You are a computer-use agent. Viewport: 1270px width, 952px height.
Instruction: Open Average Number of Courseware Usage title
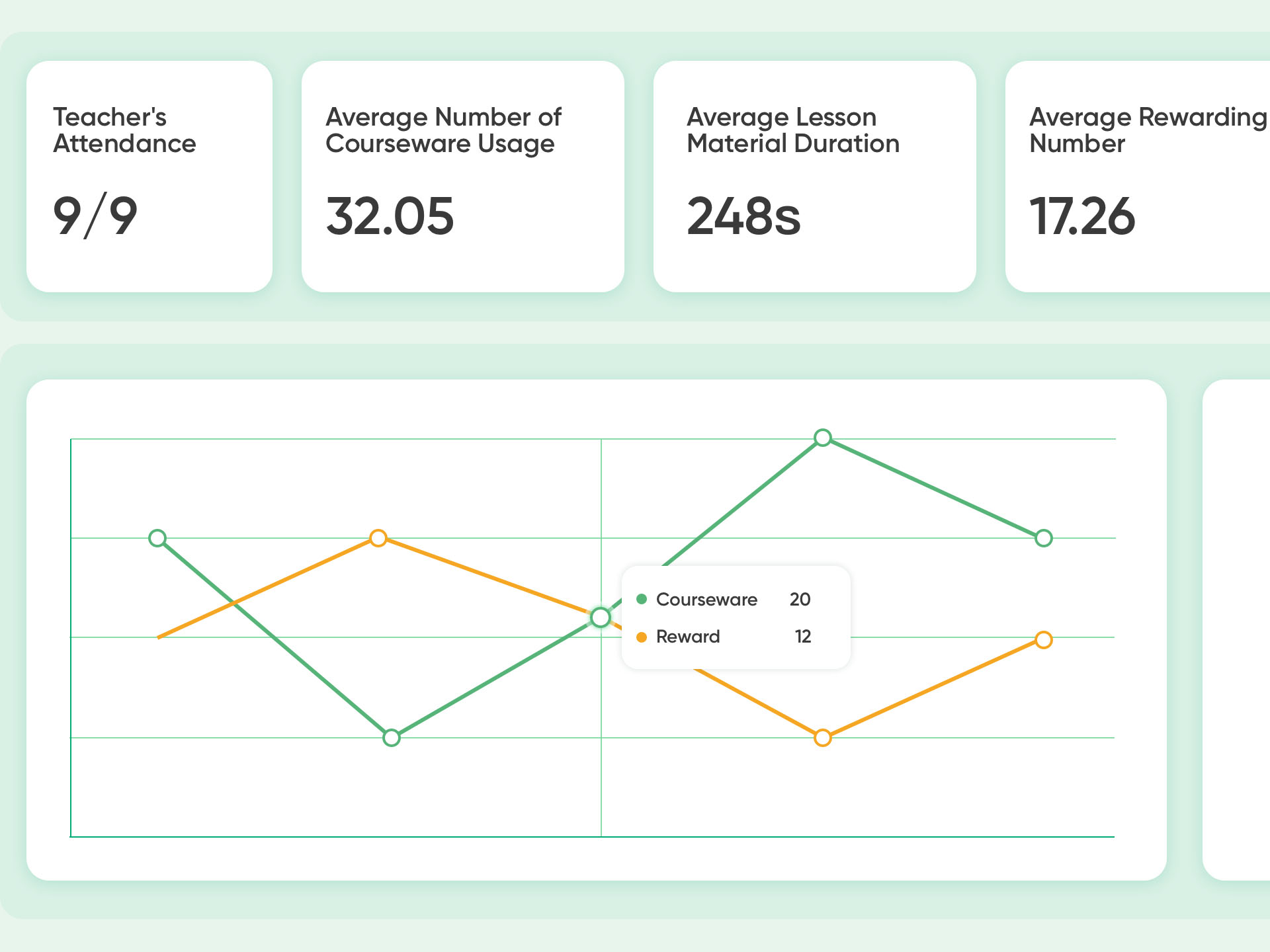[443, 130]
